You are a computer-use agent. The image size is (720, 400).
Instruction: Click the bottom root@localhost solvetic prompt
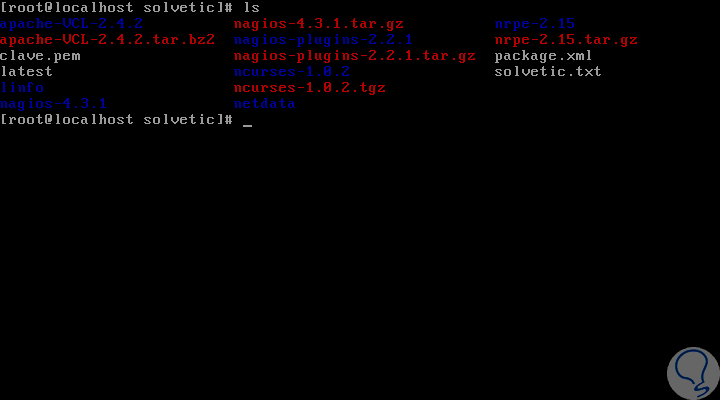tap(117, 120)
